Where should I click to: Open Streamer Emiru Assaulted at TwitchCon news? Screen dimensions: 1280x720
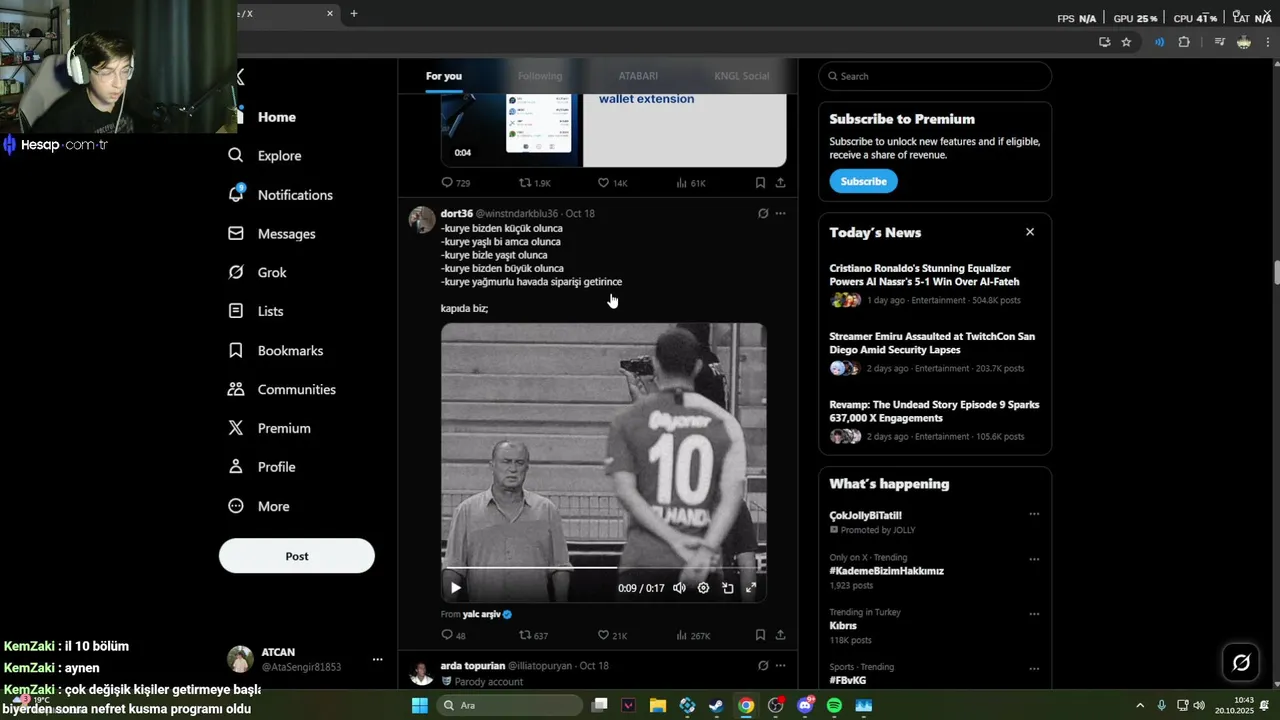click(x=932, y=343)
